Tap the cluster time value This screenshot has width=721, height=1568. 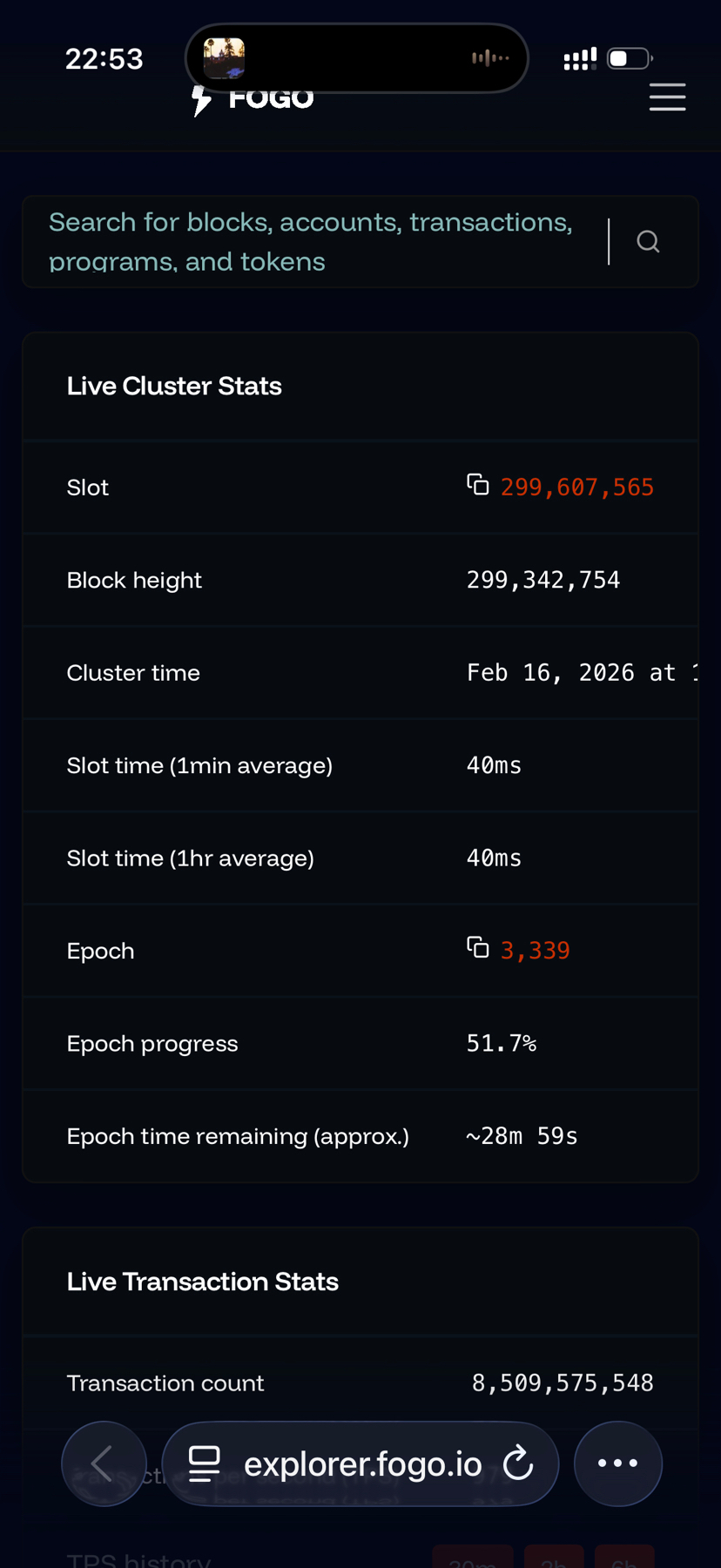(581, 673)
